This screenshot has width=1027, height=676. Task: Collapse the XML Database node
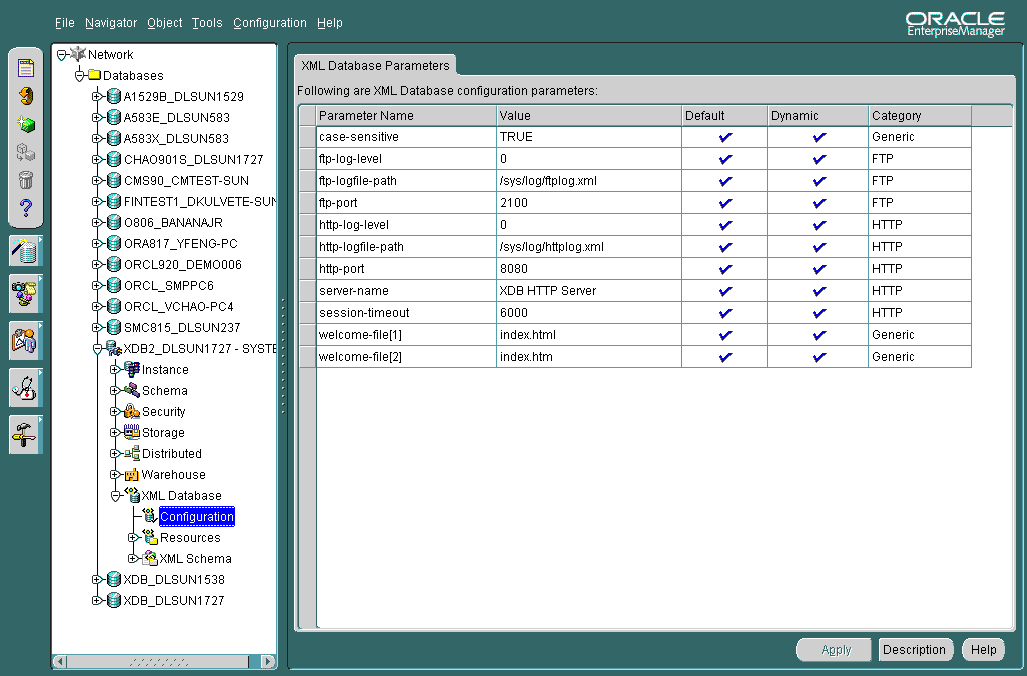click(116, 495)
